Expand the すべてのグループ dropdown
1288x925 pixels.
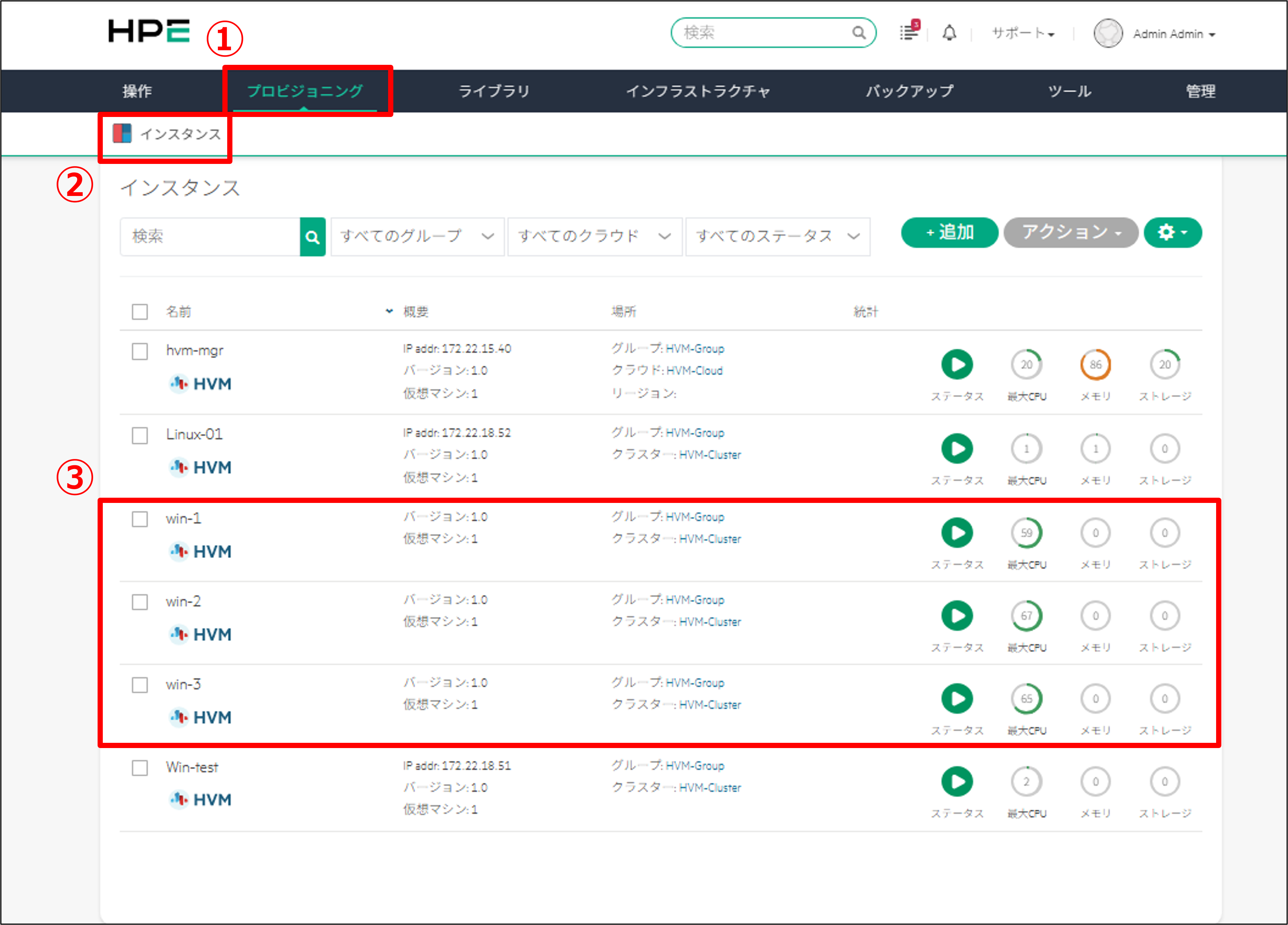click(418, 236)
